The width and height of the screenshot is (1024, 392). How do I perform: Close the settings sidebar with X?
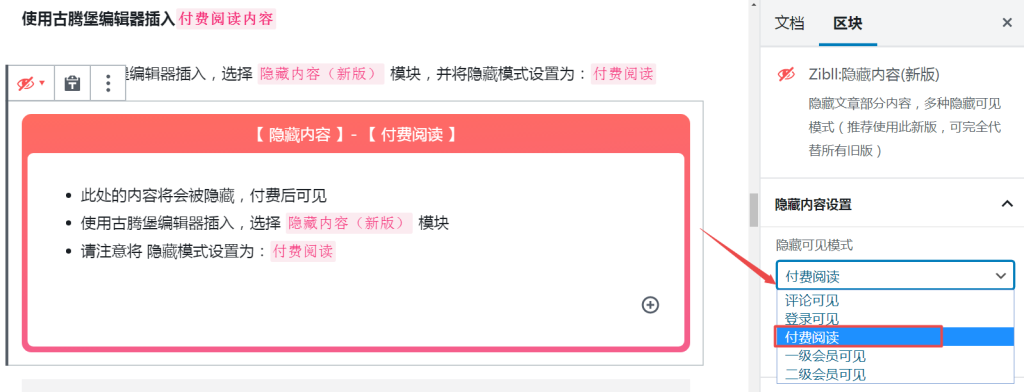click(x=1007, y=23)
